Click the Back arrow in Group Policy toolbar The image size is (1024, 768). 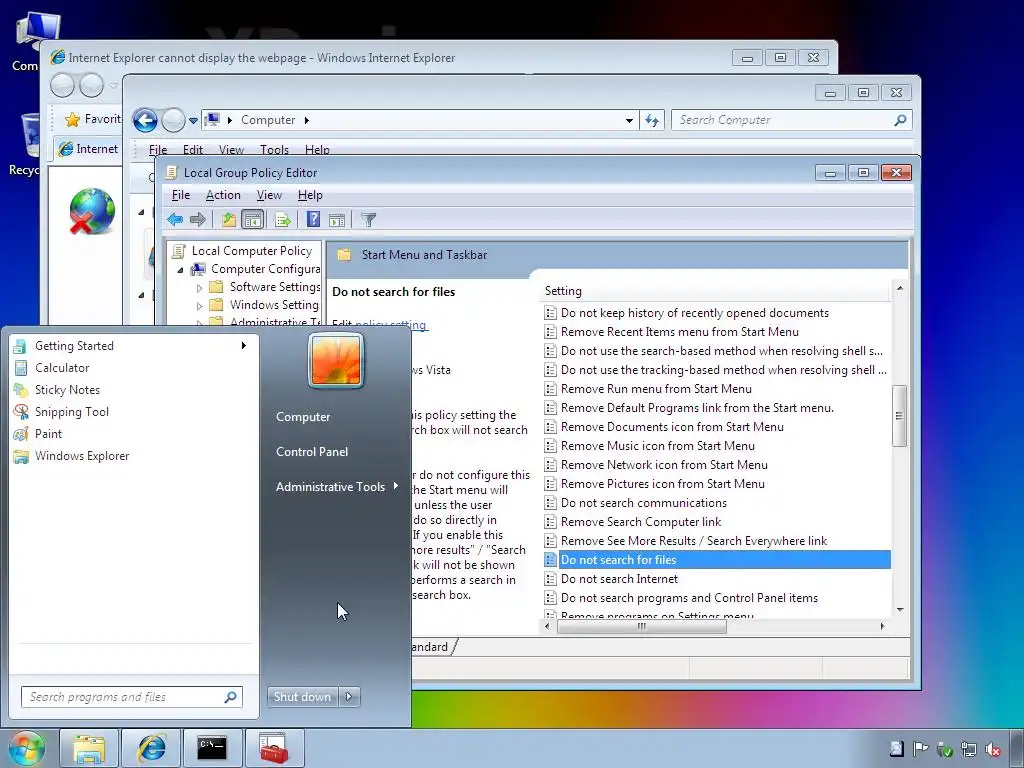coord(174,219)
